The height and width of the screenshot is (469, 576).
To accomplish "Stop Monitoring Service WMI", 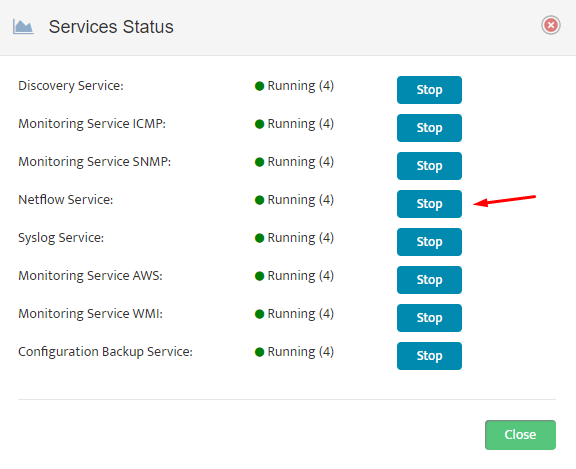I will 429,318.
